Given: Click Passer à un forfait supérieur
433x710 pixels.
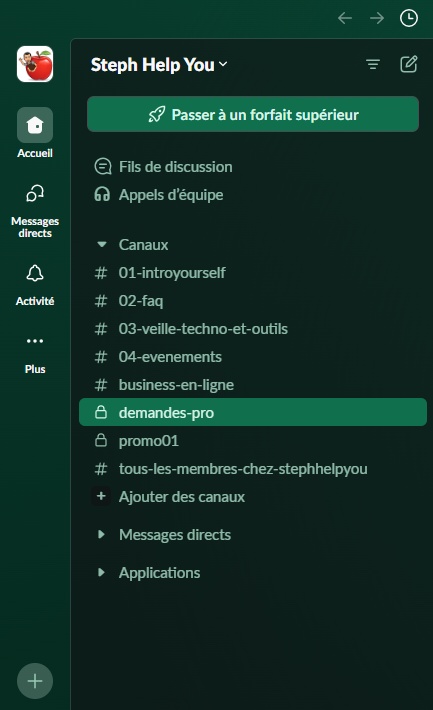Looking at the screenshot, I should coord(253,114).
